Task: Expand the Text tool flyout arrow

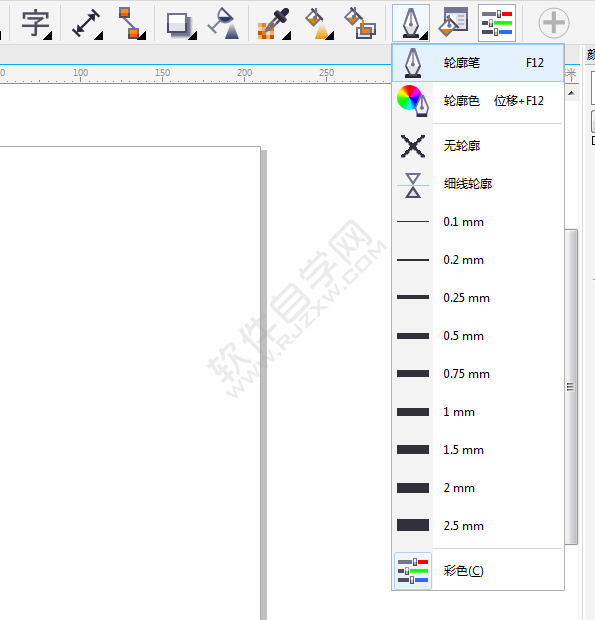Action: 48,36
